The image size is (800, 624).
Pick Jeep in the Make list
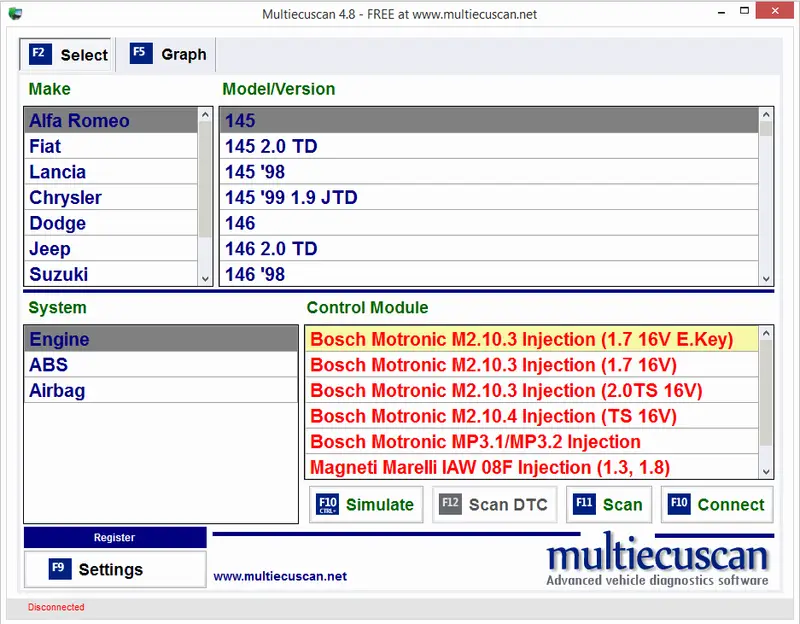click(111, 248)
